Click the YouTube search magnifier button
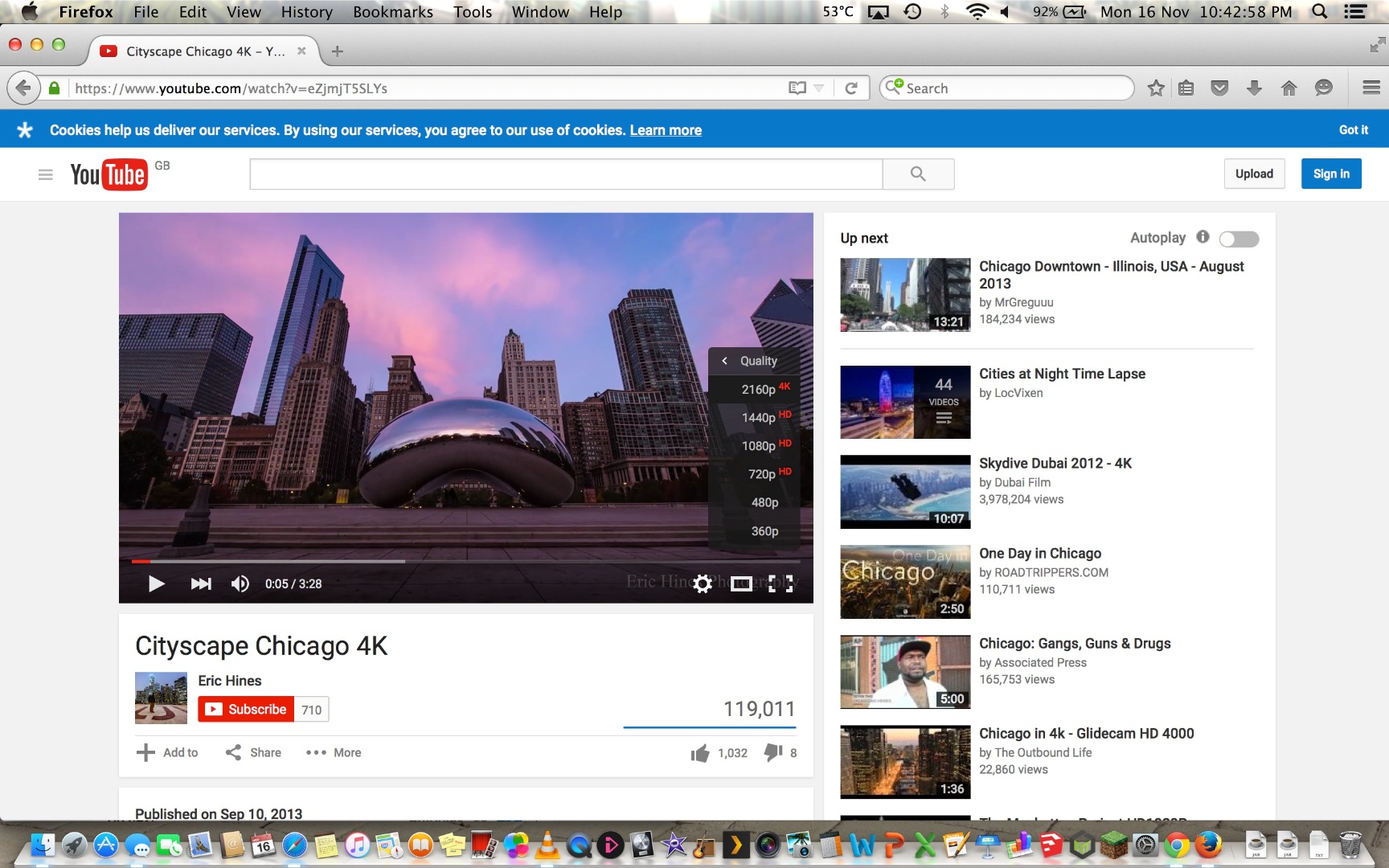The height and width of the screenshot is (868, 1389). (918, 174)
